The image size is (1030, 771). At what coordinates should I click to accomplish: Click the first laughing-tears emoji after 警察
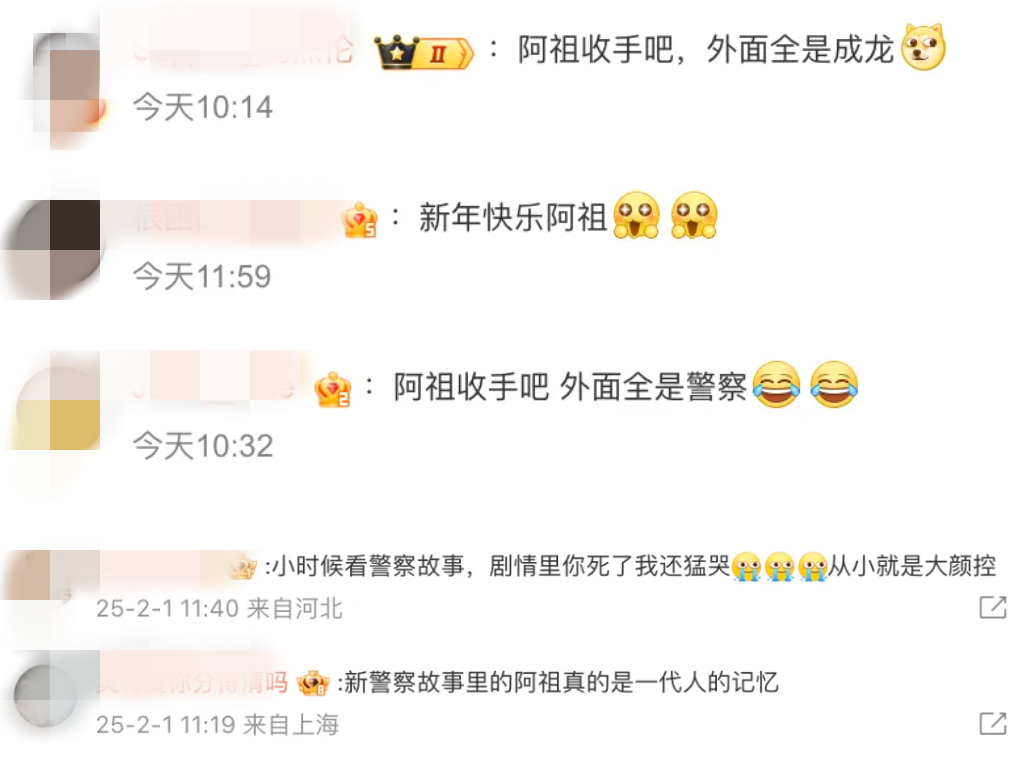coord(776,384)
